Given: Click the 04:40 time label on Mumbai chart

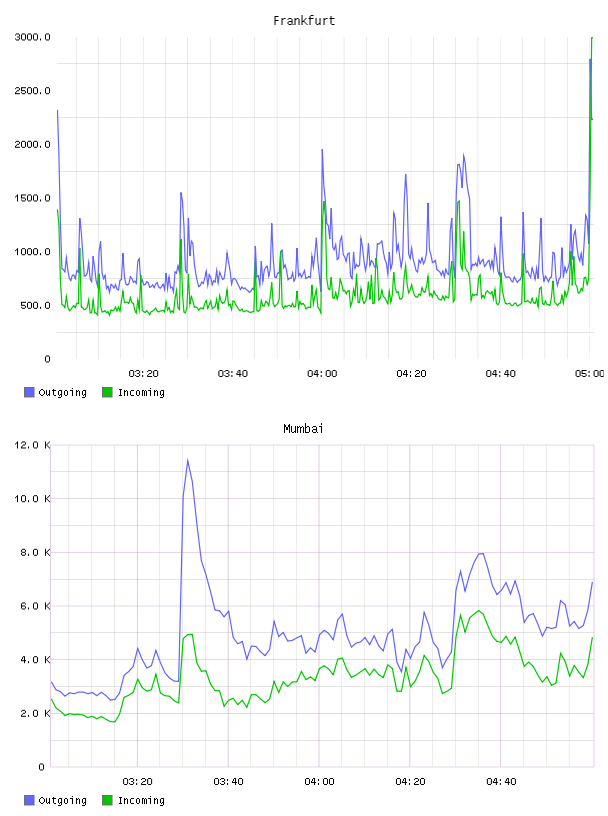Looking at the screenshot, I should coord(501,782).
